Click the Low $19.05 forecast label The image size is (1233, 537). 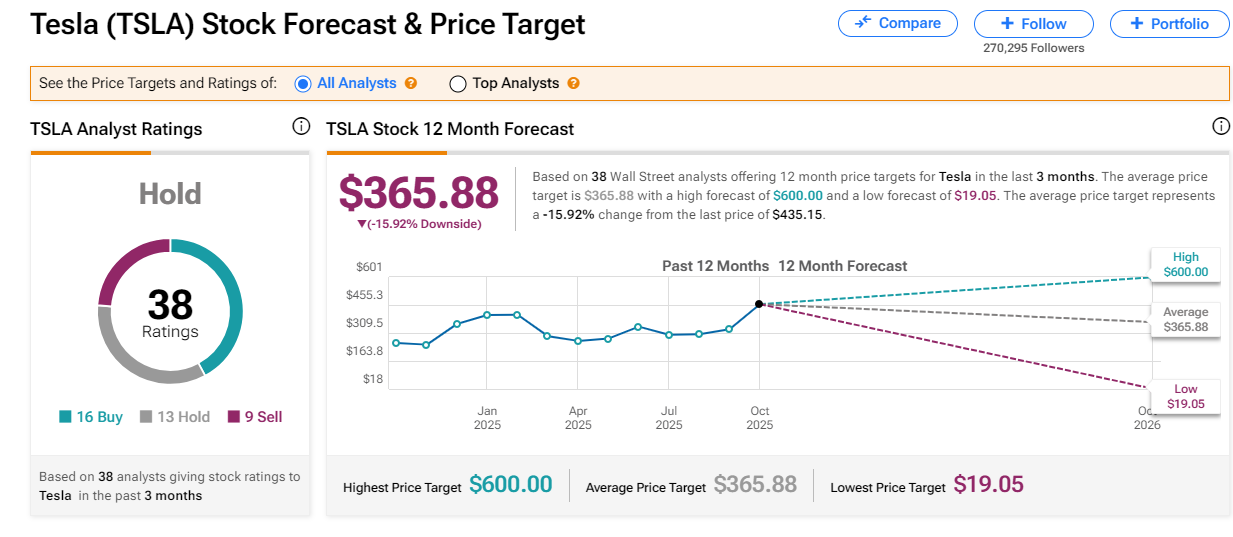click(x=1185, y=397)
